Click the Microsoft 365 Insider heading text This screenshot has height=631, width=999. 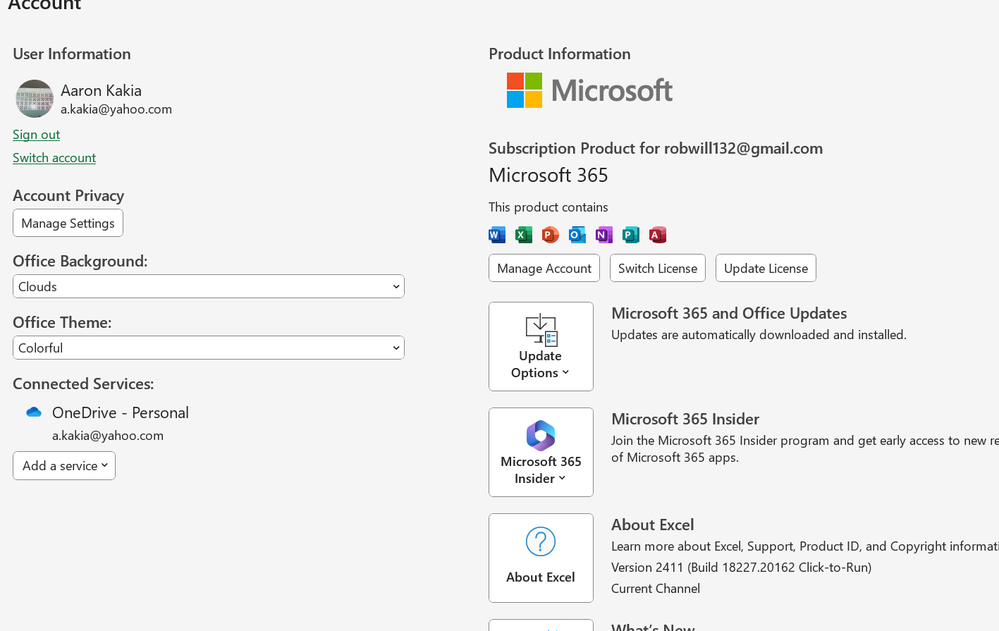click(x=685, y=419)
